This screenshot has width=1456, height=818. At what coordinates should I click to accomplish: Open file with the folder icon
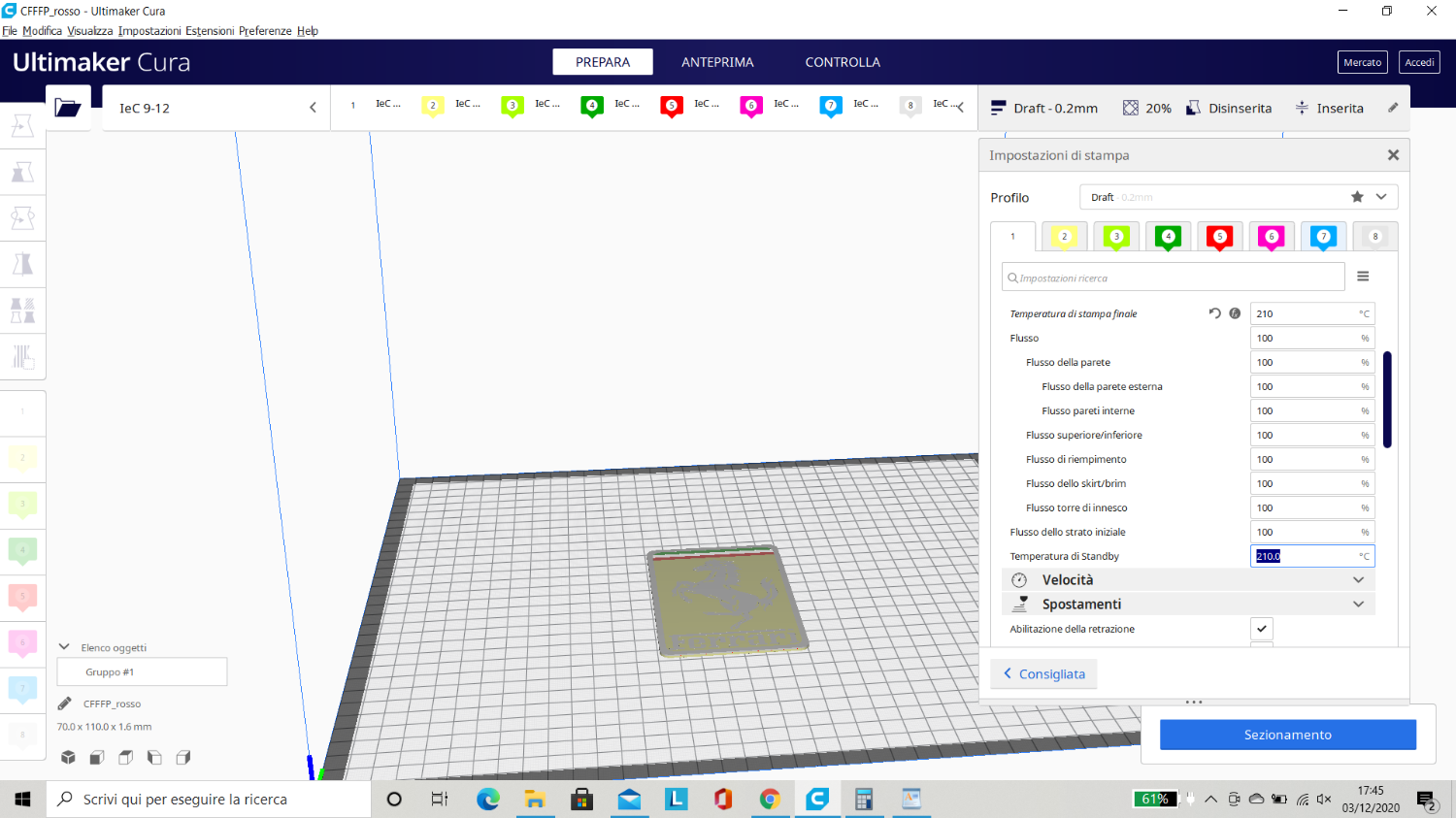(x=68, y=108)
